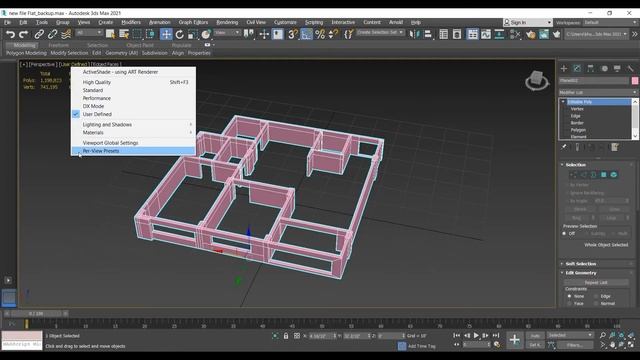Click Bind to Space Warp icon
The width and height of the screenshot is (640, 360).
click(66, 34)
